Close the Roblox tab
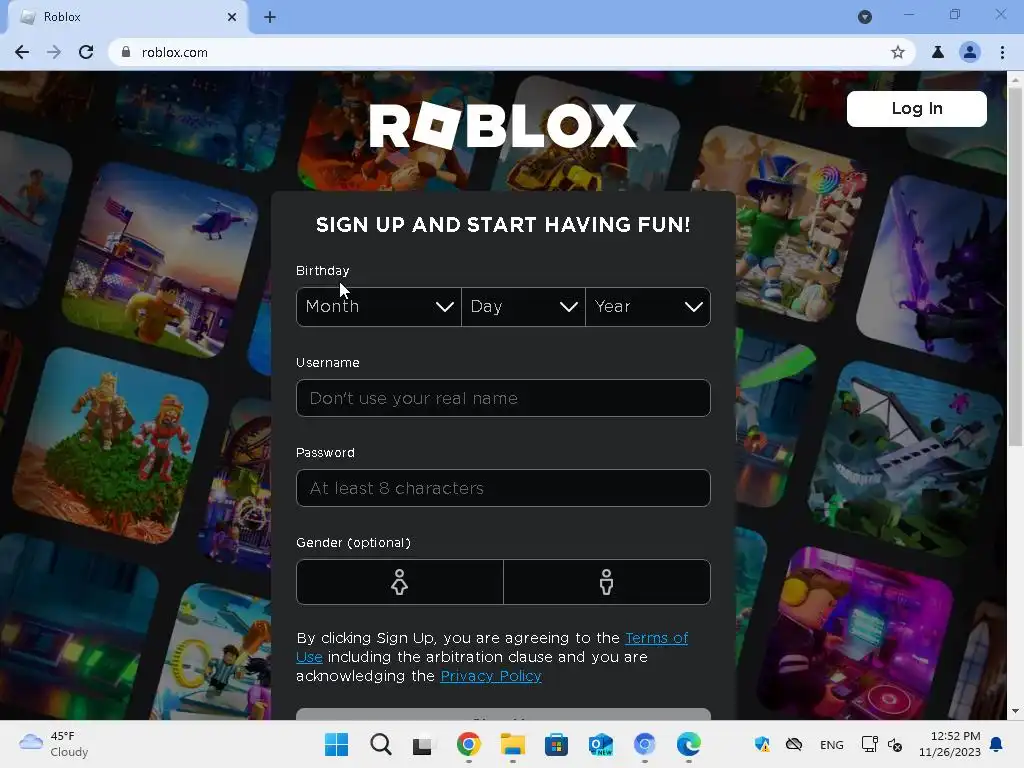The height and width of the screenshot is (768, 1024). (232, 17)
